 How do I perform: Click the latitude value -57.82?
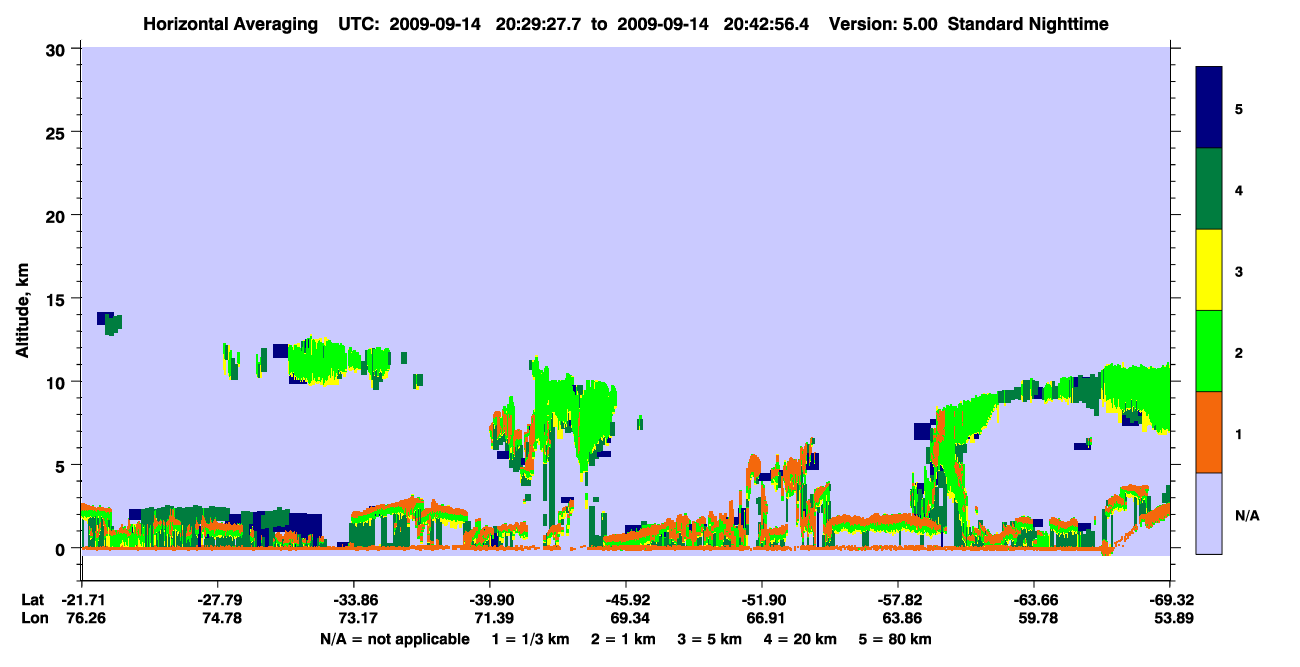pyautogui.click(x=898, y=600)
